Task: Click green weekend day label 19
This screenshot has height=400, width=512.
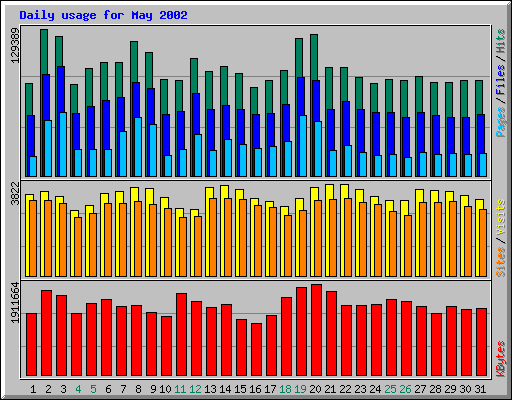Action: 300,389
